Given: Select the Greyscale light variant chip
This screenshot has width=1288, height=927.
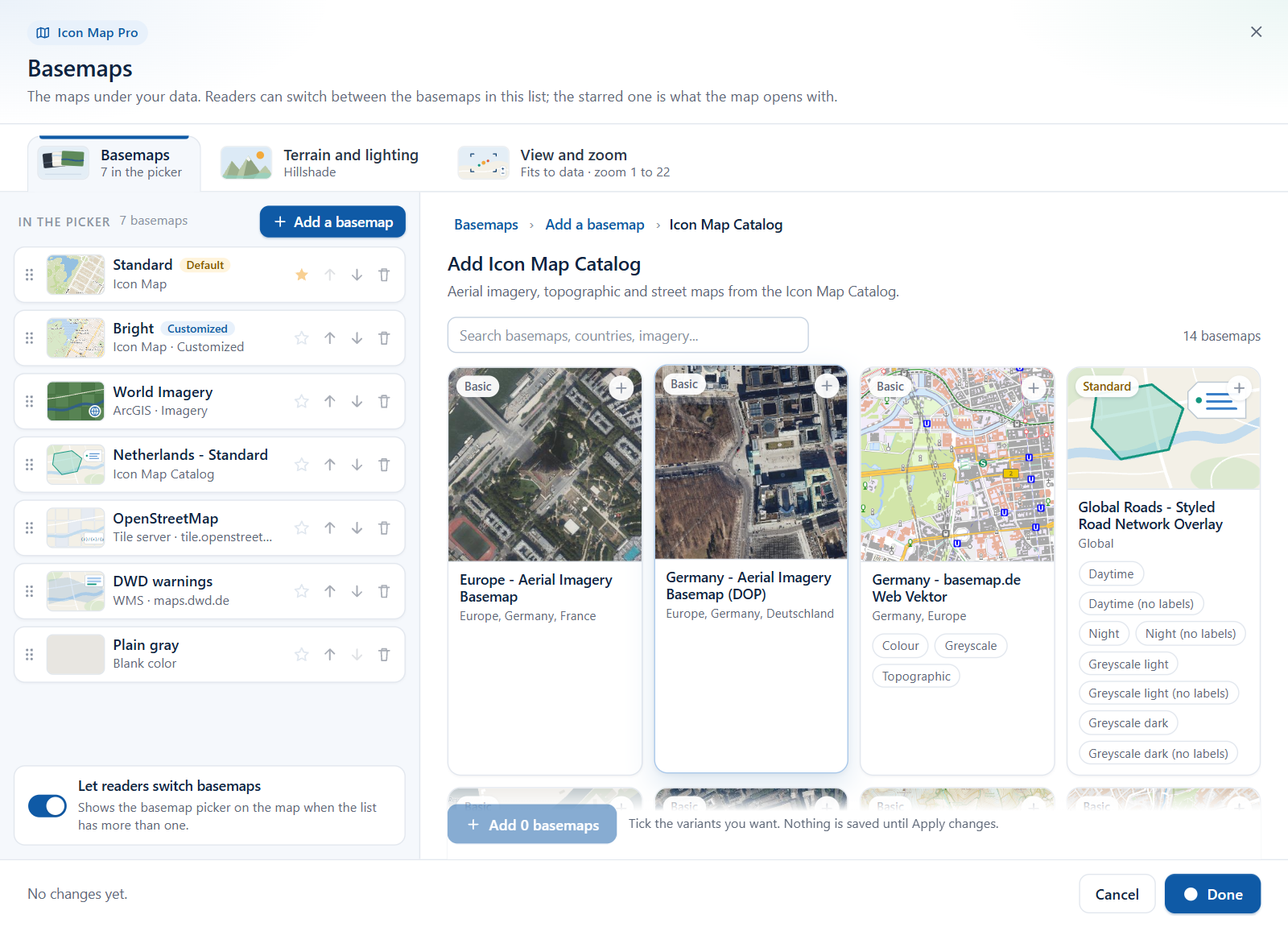Looking at the screenshot, I should click(1128, 664).
